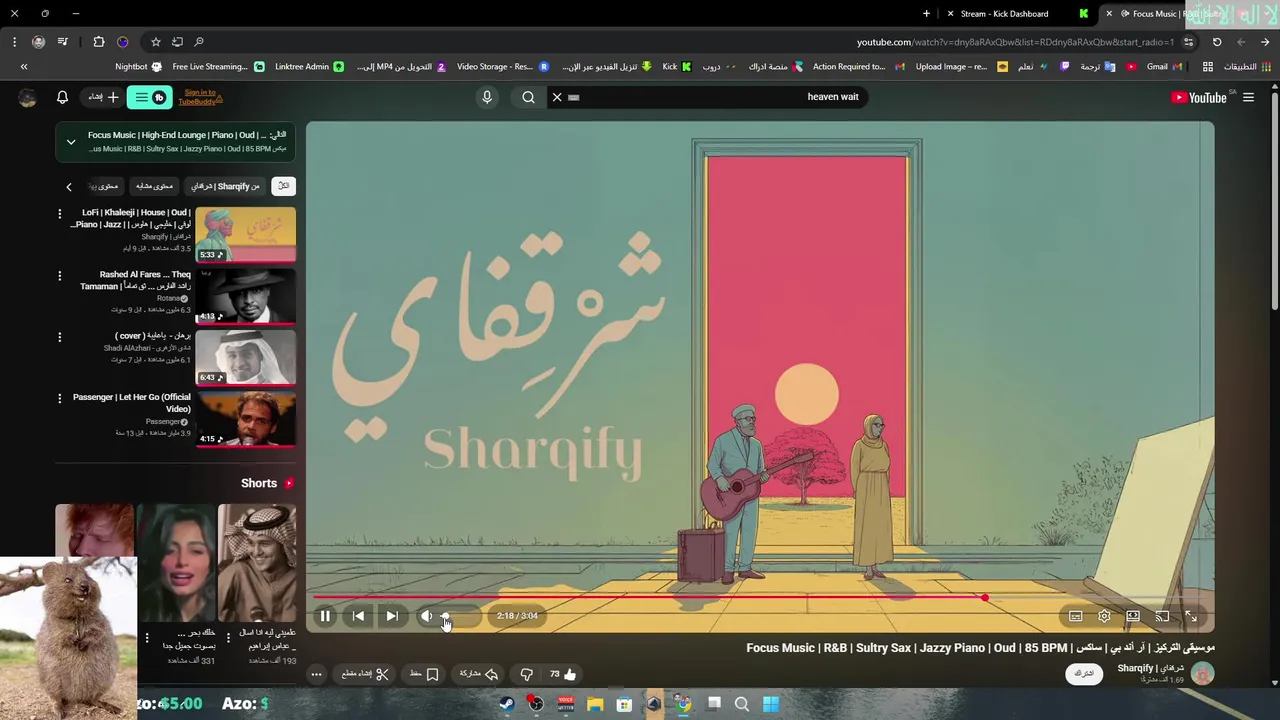Run search with the magnifier button
The width and height of the screenshot is (1280, 720).
(528, 97)
